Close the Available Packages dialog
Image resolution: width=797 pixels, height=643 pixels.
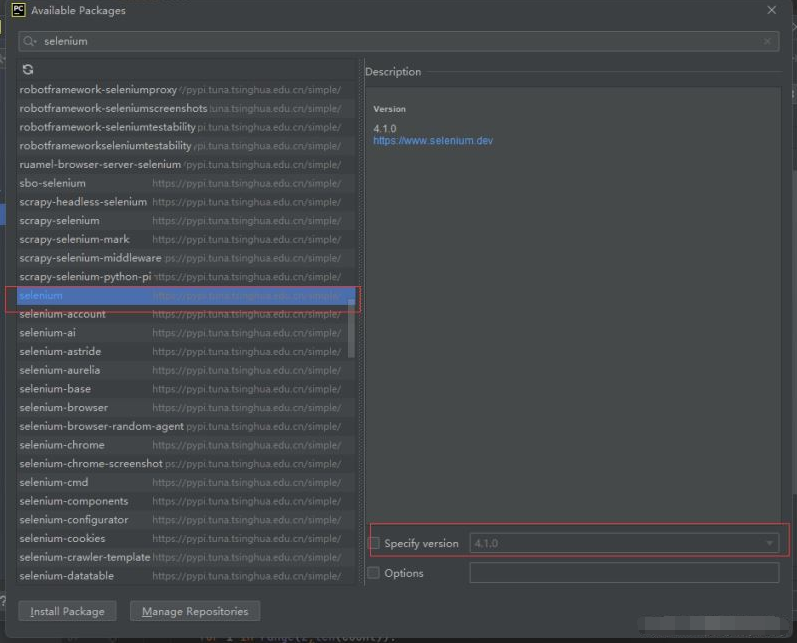point(772,10)
